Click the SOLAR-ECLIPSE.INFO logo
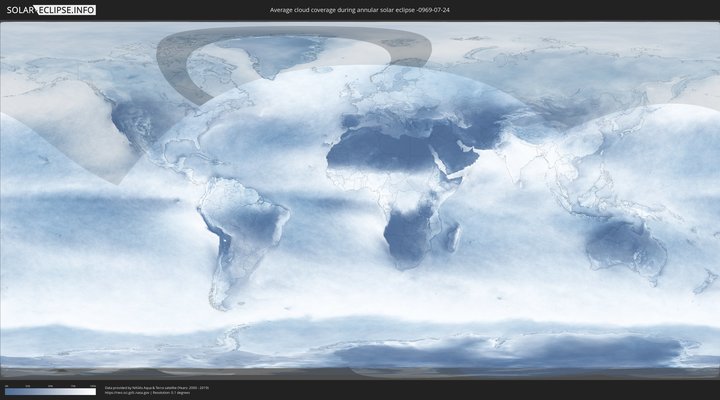The height and width of the screenshot is (400, 720). [51, 10]
